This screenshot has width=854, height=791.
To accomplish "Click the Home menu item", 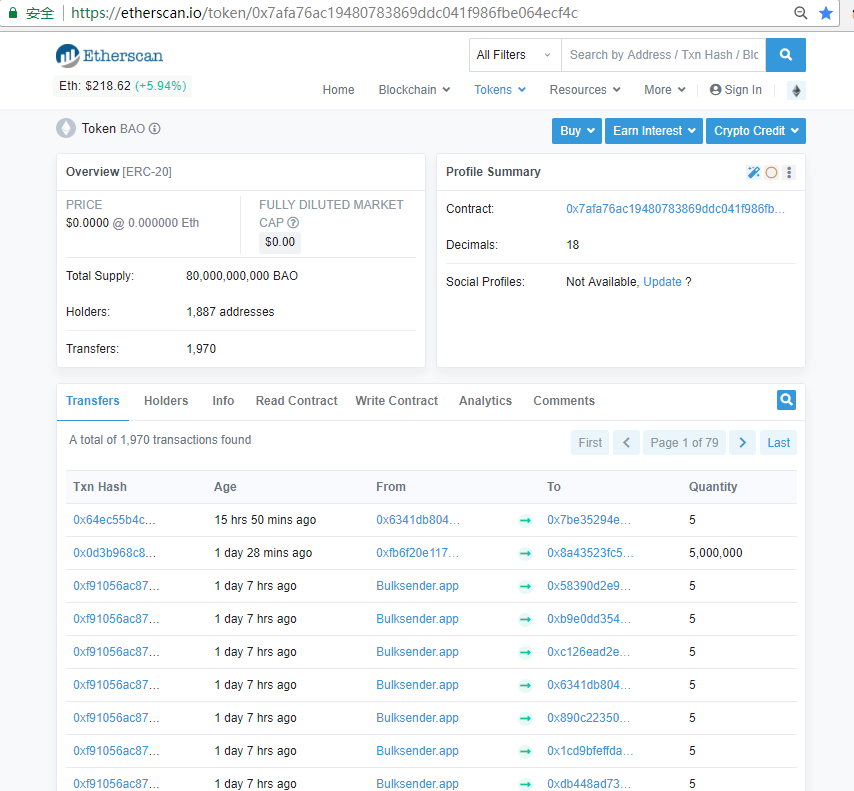I will click(338, 90).
